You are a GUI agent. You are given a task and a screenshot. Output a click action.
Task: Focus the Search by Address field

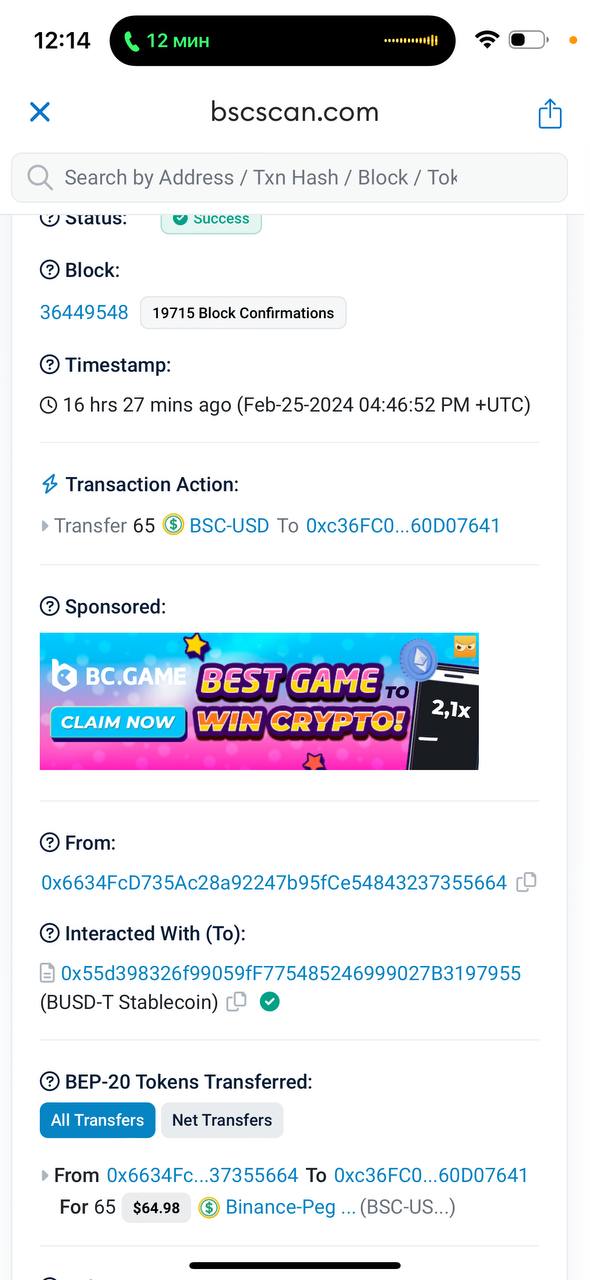click(289, 178)
